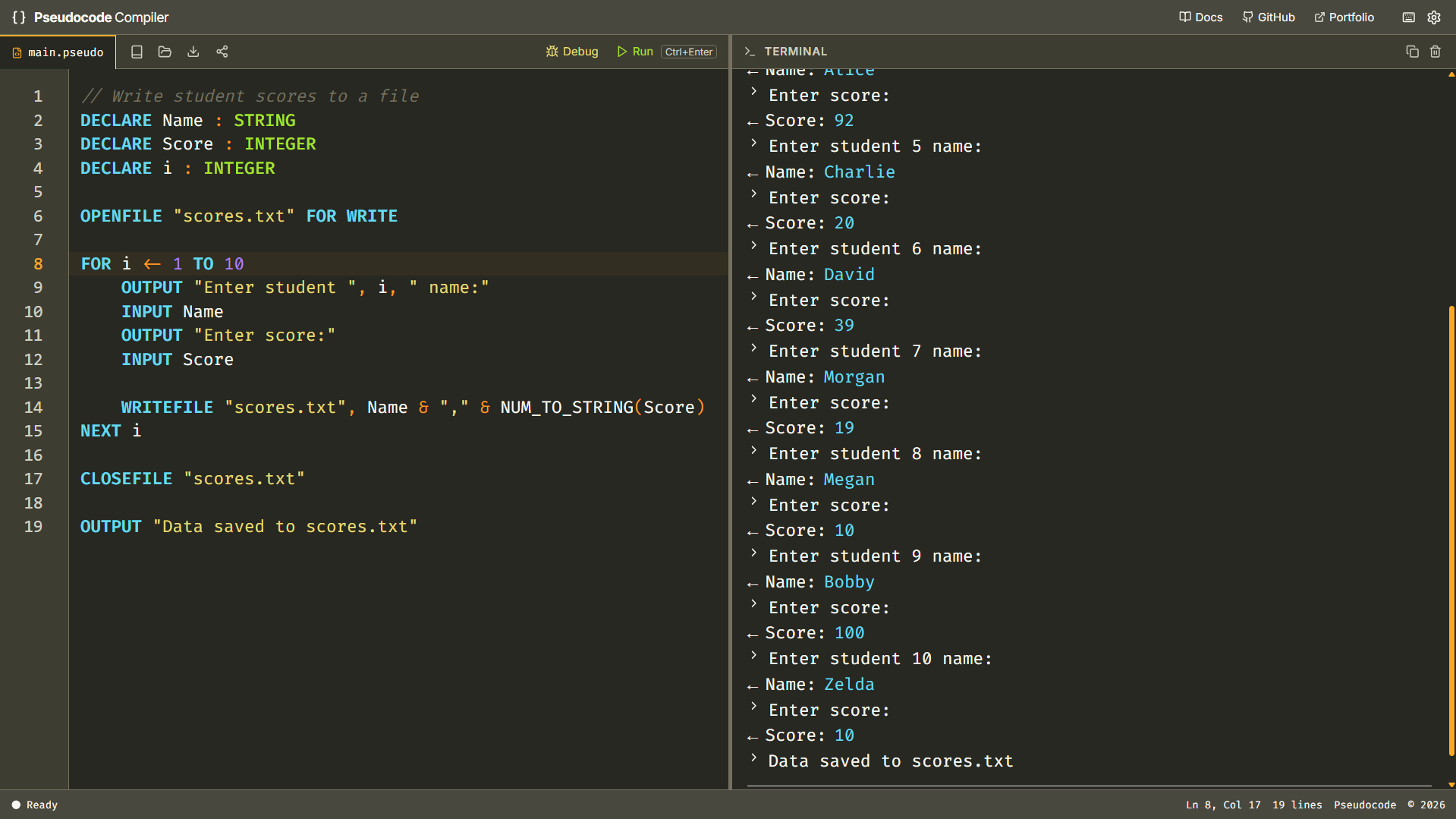1456x819 pixels.
Task: Open a file using folder icon
Action: tap(165, 52)
